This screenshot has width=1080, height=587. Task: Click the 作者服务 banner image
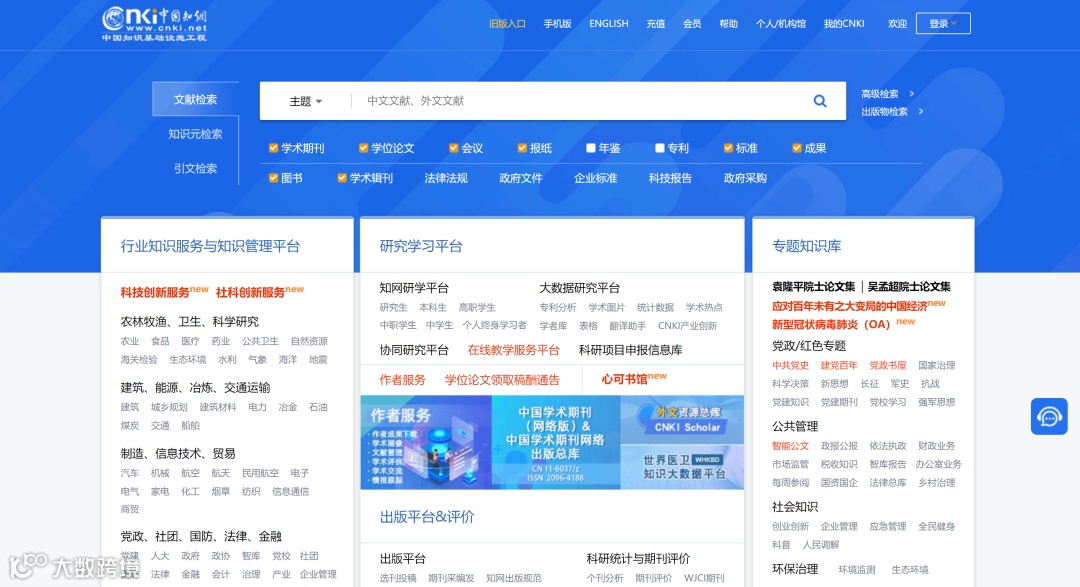(x=426, y=442)
